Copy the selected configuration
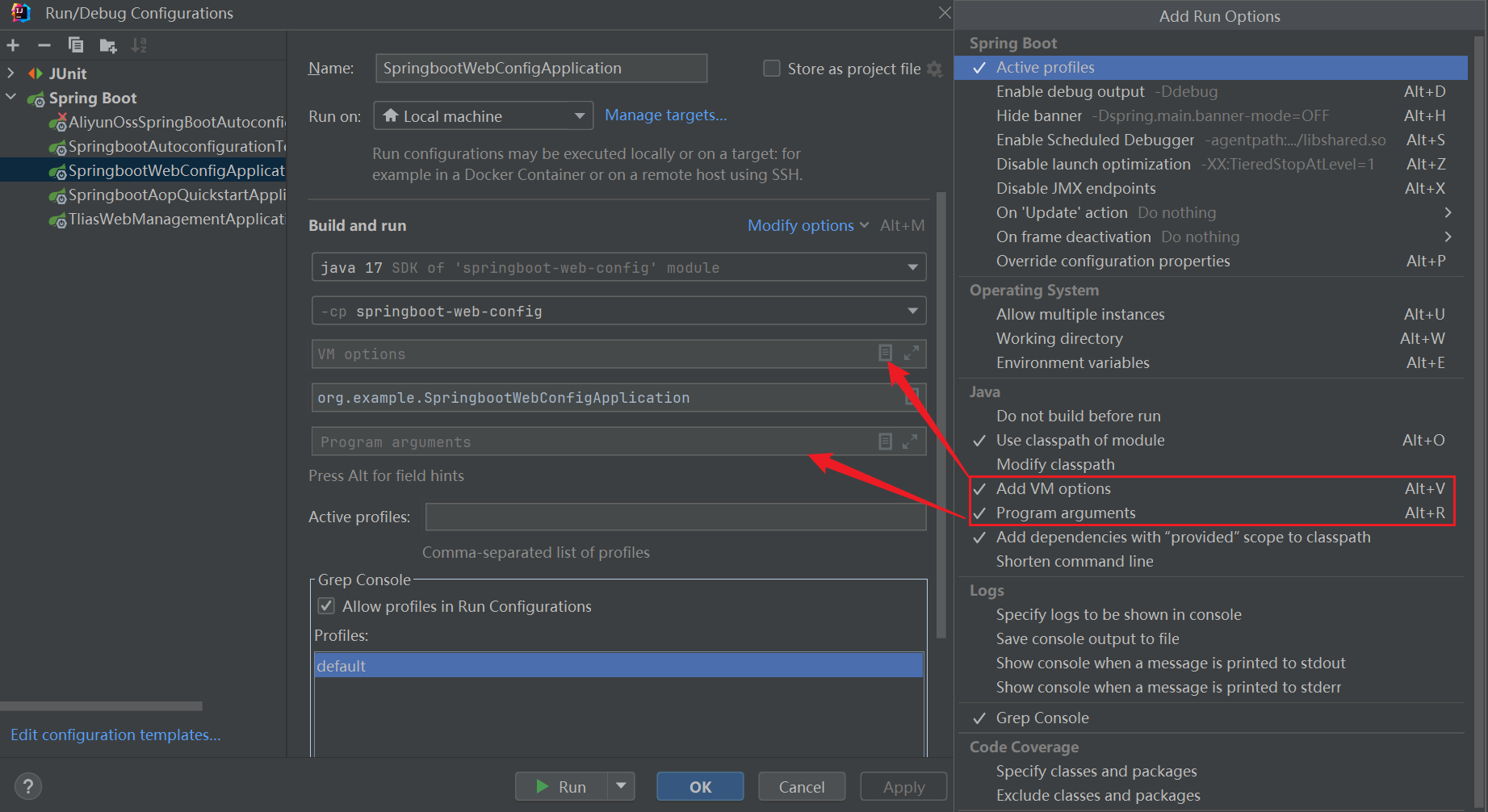Viewport: 1488px width, 812px height. click(x=76, y=45)
